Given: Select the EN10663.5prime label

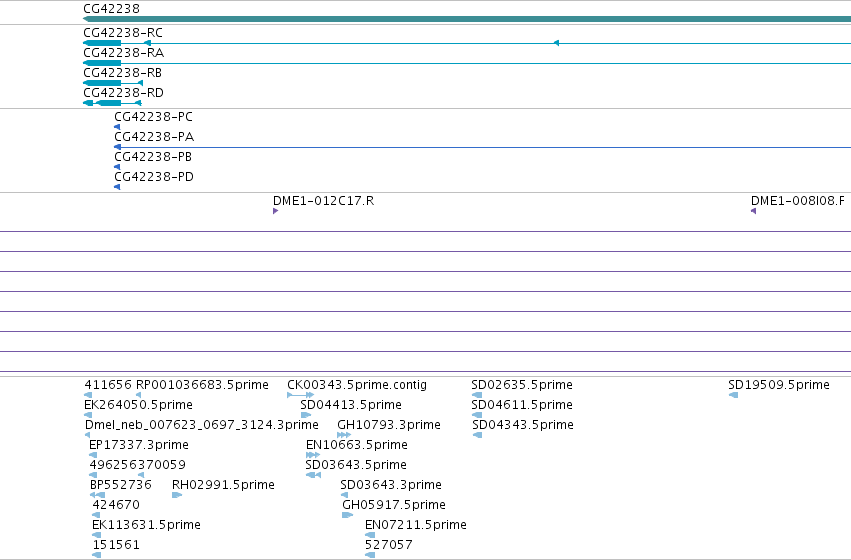Looking at the screenshot, I should (357, 445).
